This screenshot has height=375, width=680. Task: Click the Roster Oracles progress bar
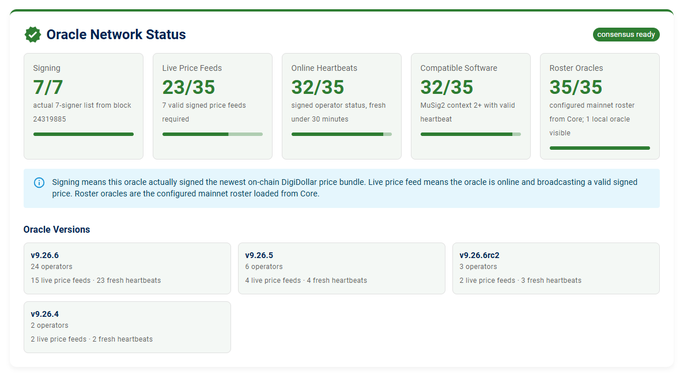tap(599, 148)
